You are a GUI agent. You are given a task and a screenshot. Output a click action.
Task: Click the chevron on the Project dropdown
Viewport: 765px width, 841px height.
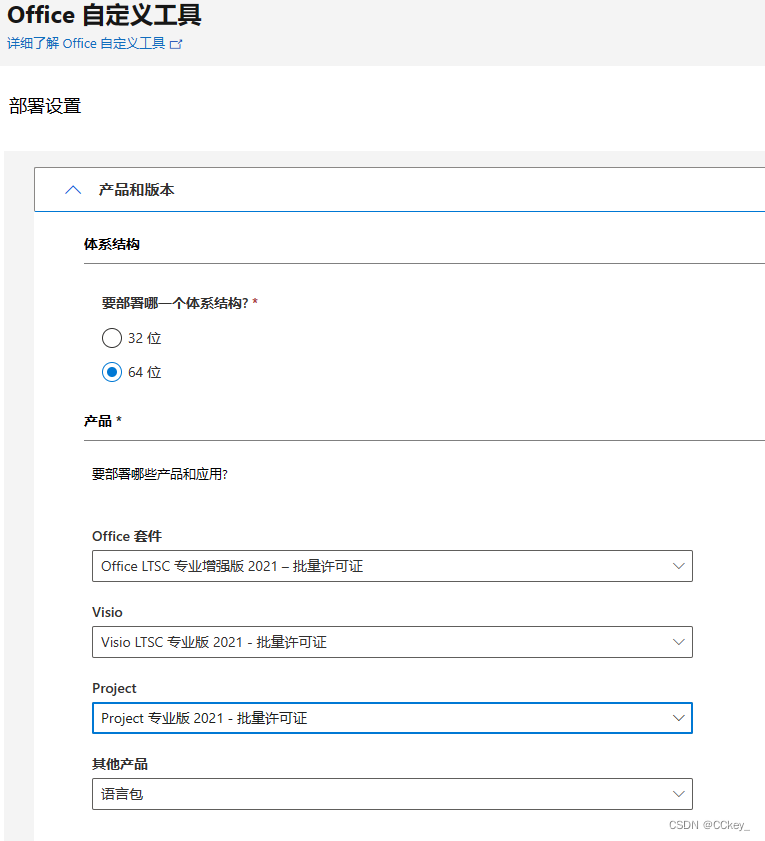click(x=678, y=718)
